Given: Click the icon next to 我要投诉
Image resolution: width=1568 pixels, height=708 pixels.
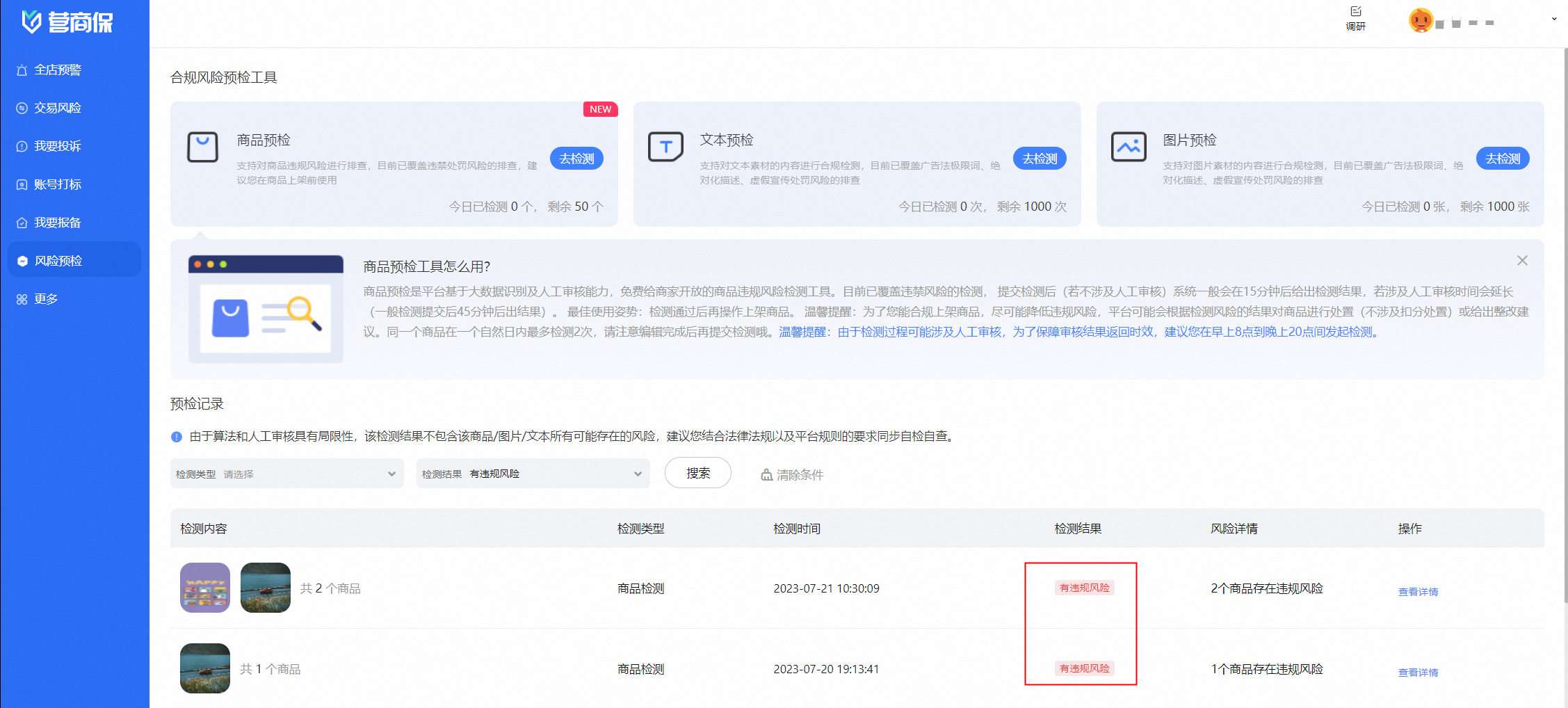Looking at the screenshot, I should pyautogui.click(x=22, y=147).
